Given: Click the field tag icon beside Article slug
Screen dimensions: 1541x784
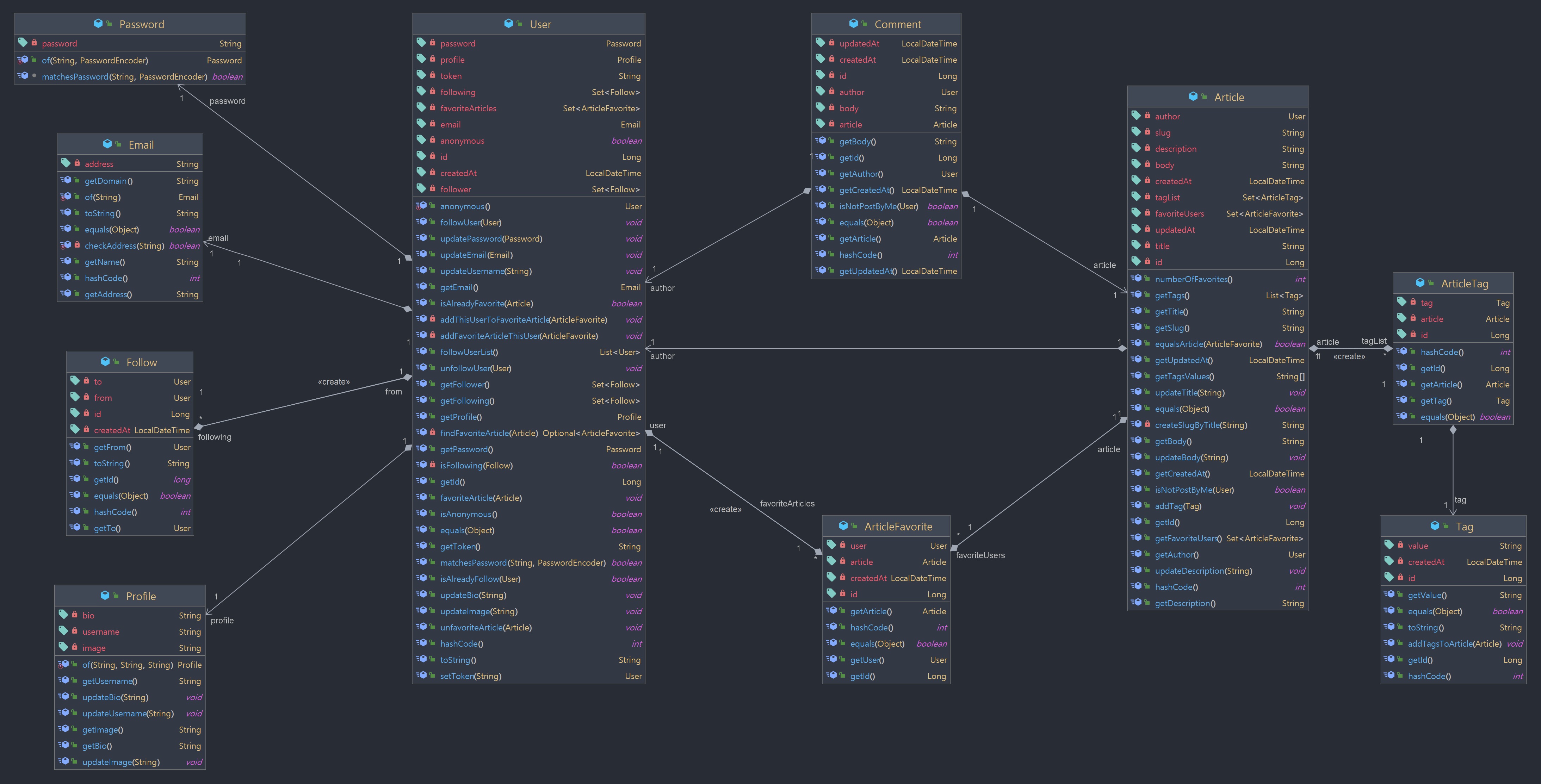Looking at the screenshot, I should click(1136, 132).
